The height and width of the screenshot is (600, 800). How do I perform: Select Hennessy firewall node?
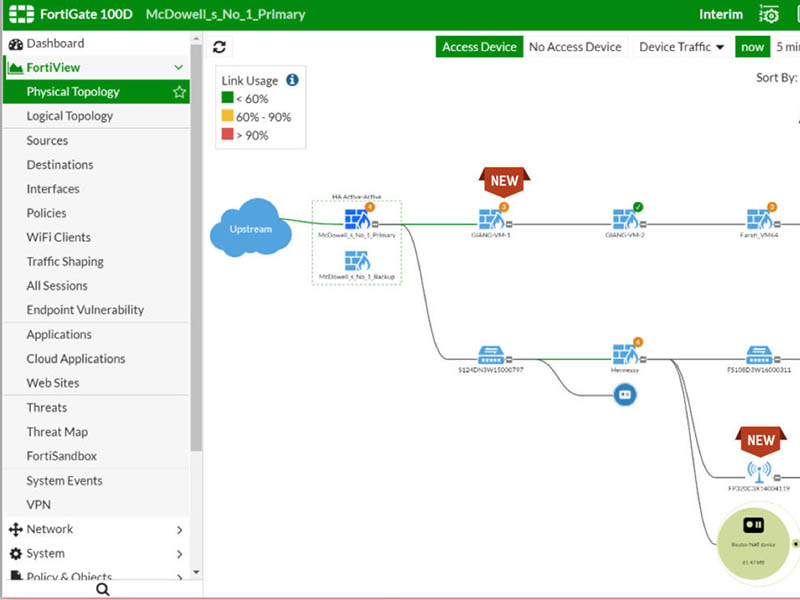tap(625, 355)
